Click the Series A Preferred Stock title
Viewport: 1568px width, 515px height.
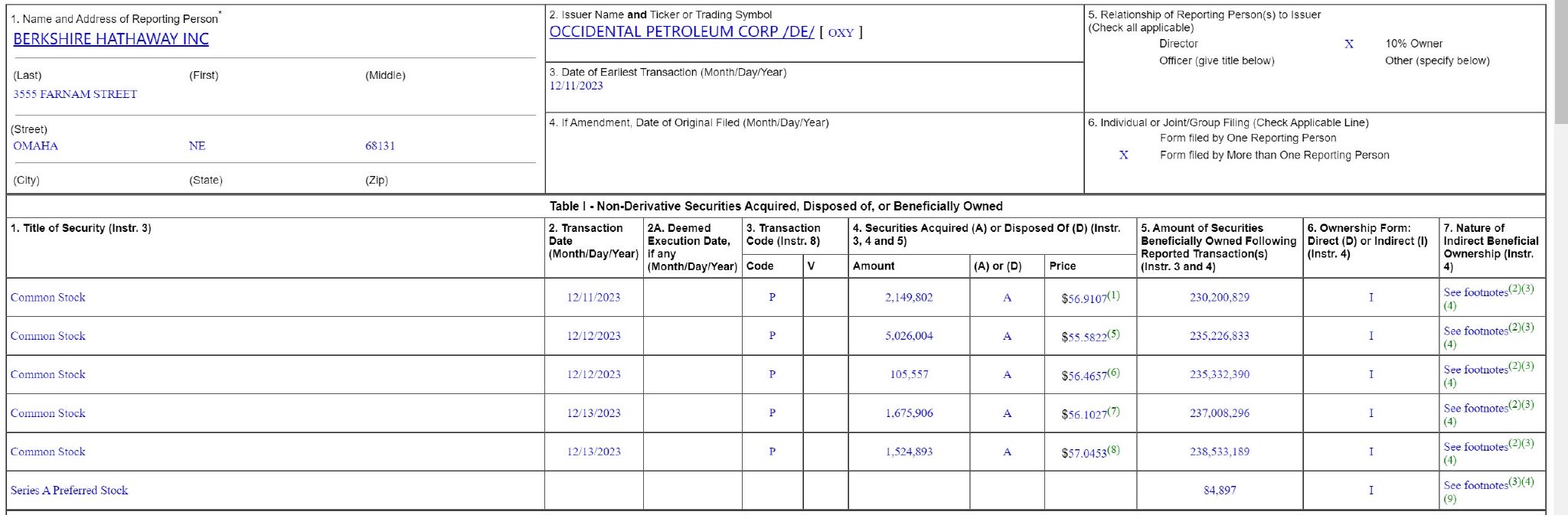69,491
